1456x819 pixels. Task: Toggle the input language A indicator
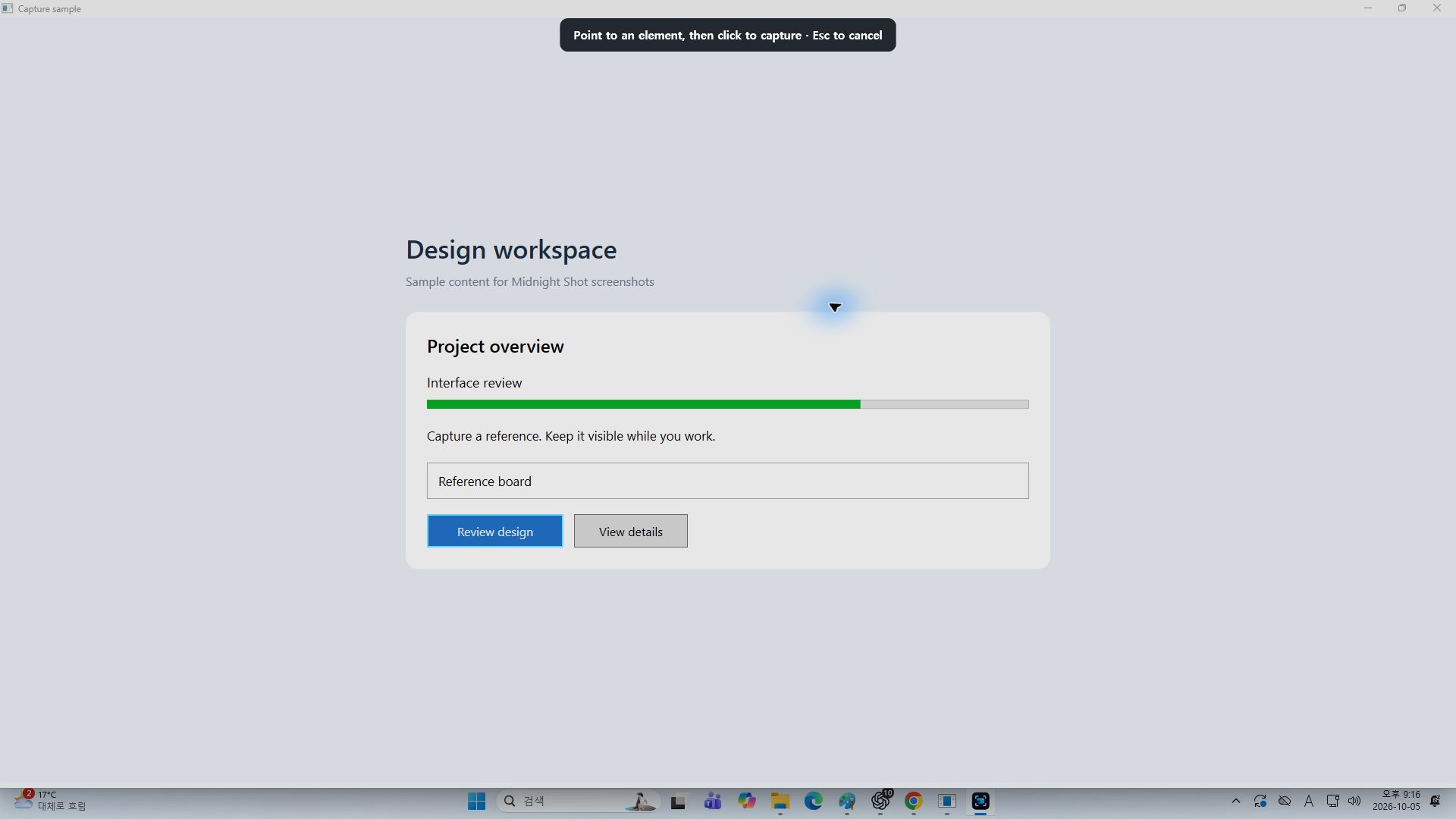pyautogui.click(x=1309, y=801)
